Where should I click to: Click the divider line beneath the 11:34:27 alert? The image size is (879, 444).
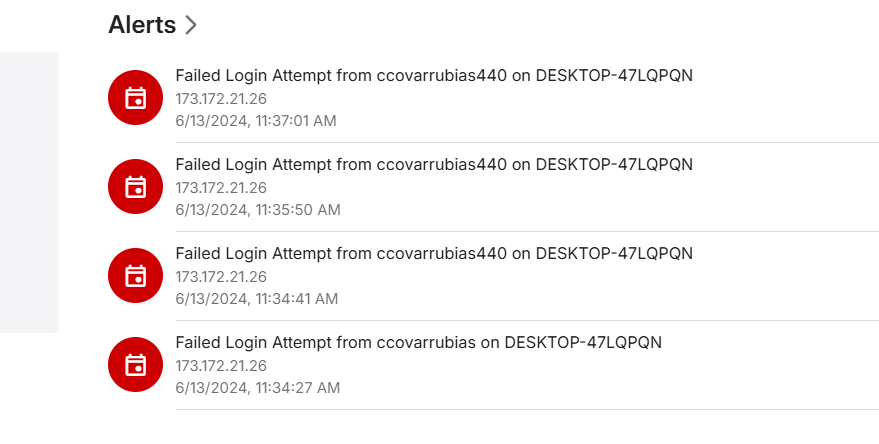(x=527, y=409)
